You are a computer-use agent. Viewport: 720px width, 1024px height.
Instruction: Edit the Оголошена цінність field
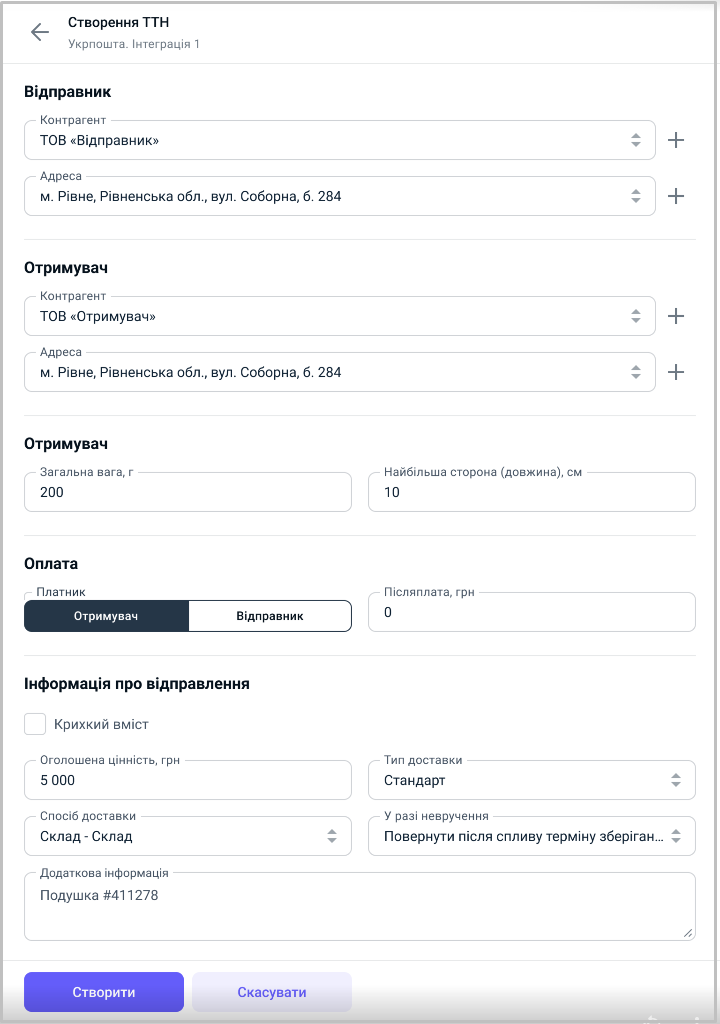coord(188,781)
